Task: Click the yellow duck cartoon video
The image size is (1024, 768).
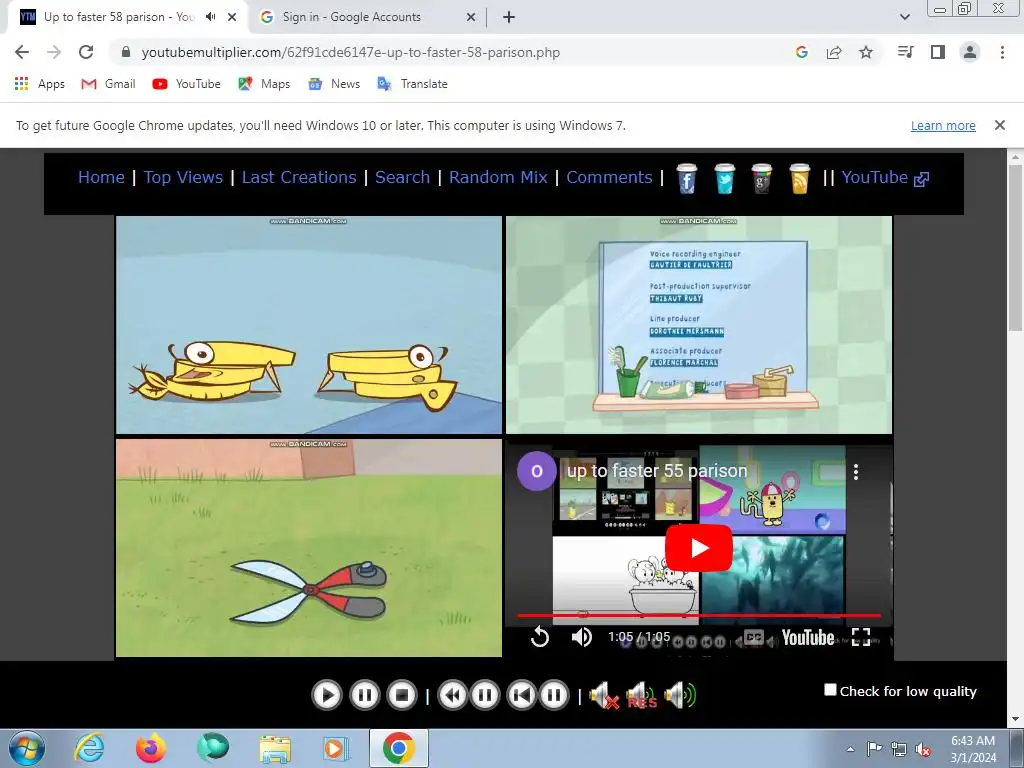Action: [x=309, y=325]
